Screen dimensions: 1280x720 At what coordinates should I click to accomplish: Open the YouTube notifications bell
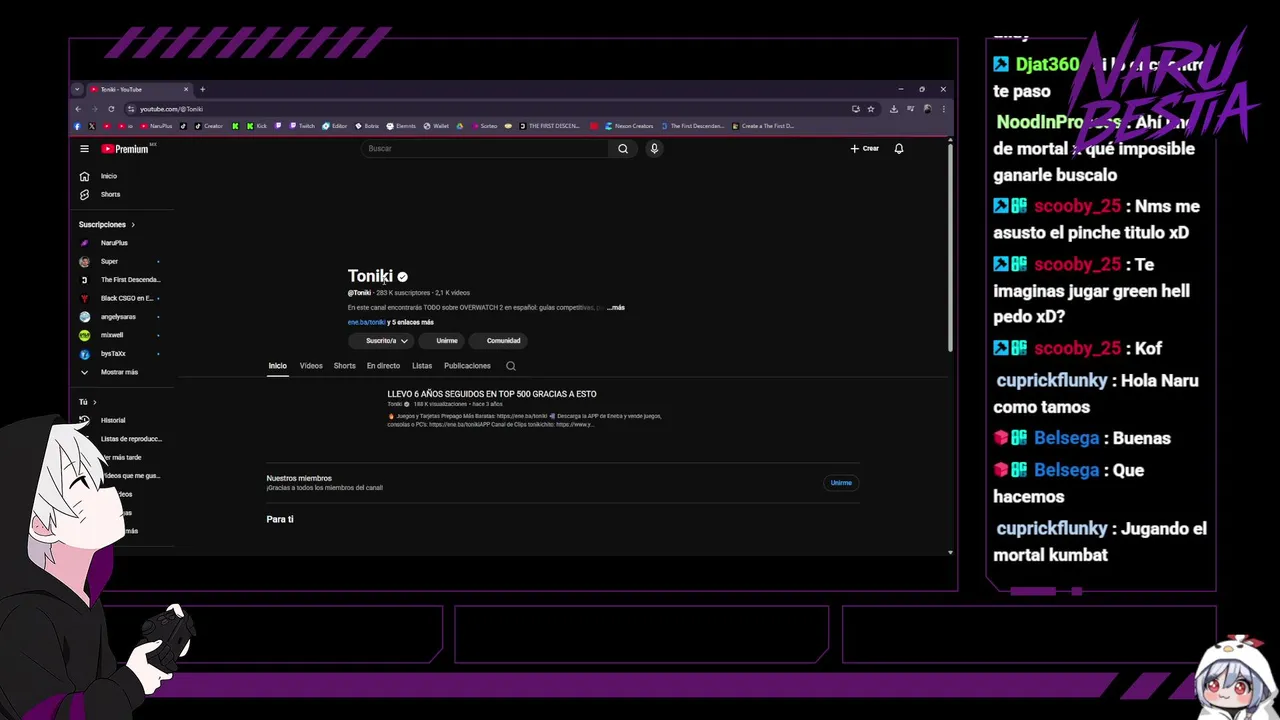click(899, 149)
